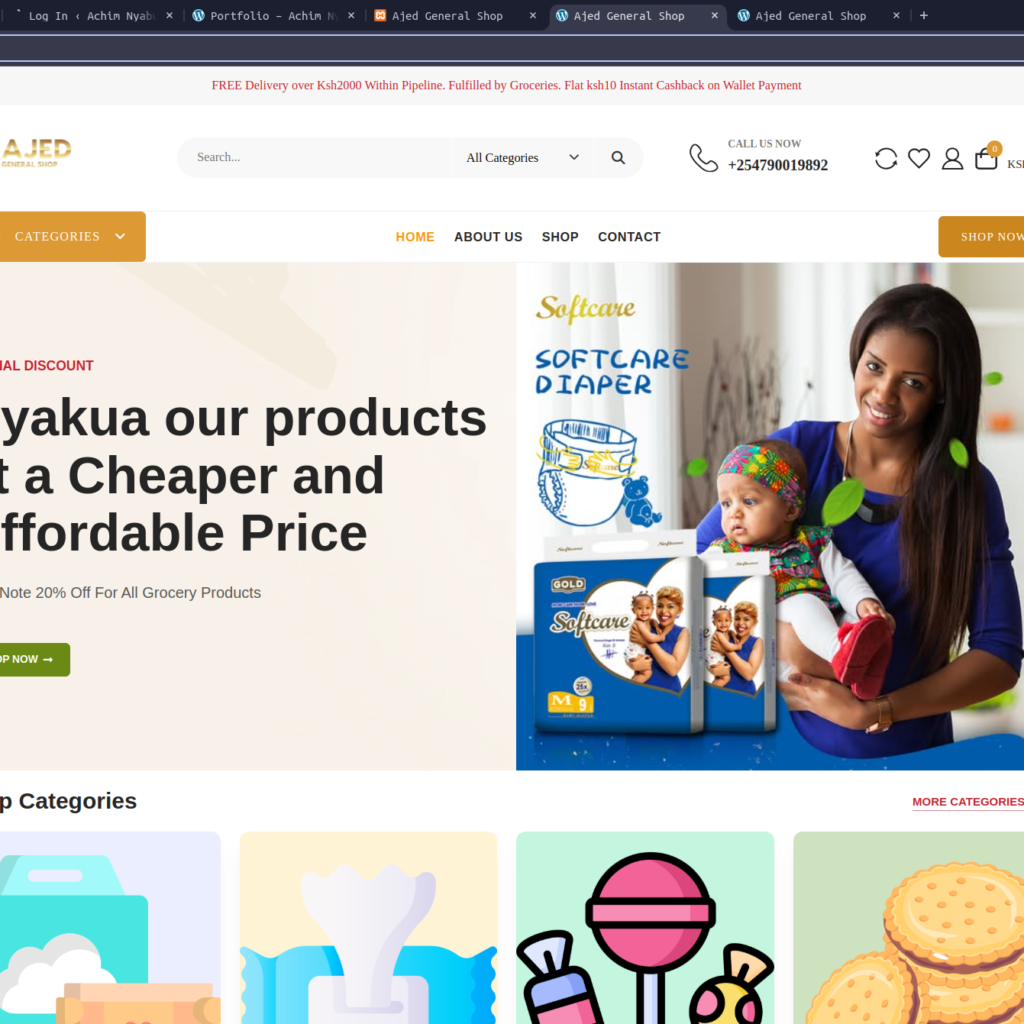Click the orange SHOP NOW button
Viewport: 1024px width, 1024px height.
(981, 236)
